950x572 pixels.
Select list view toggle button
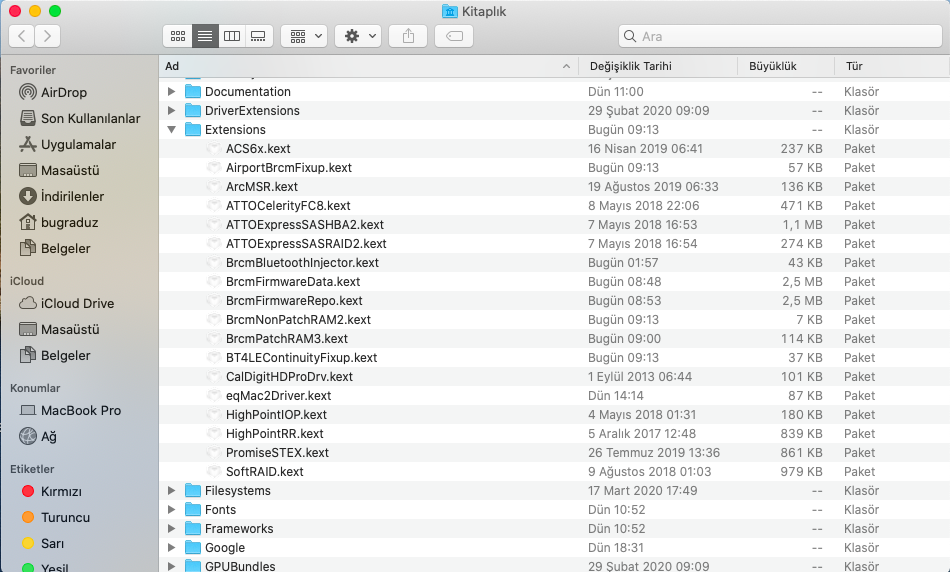tap(205, 36)
